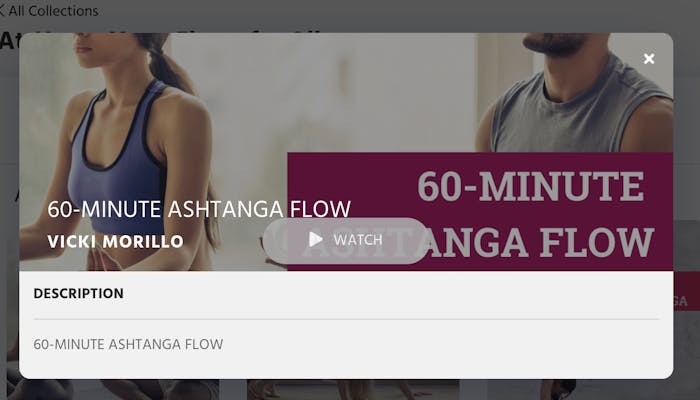Click the play triangle inside Watch
Screen dimensions: 700x400
[x=316, y=240]
